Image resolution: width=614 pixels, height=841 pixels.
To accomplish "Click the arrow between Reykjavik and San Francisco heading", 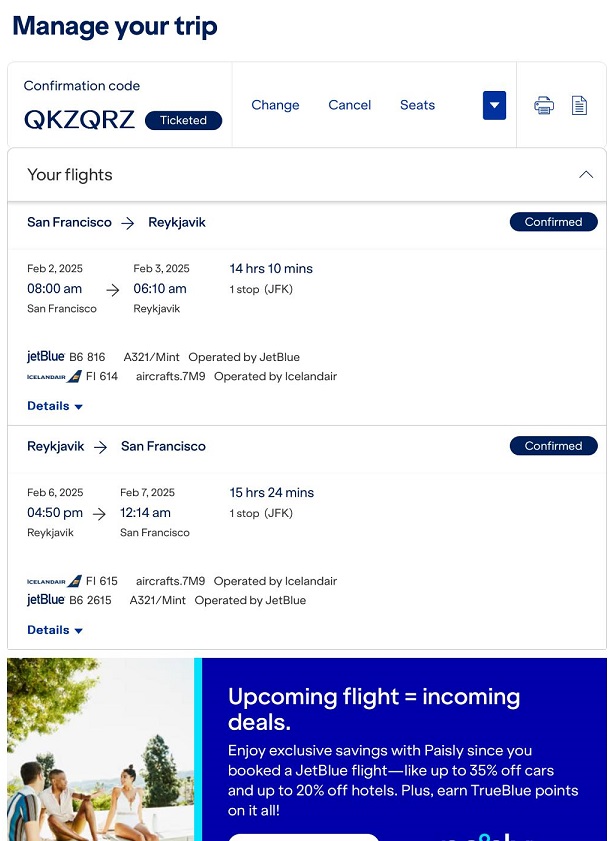I will [x=100, y=447].
